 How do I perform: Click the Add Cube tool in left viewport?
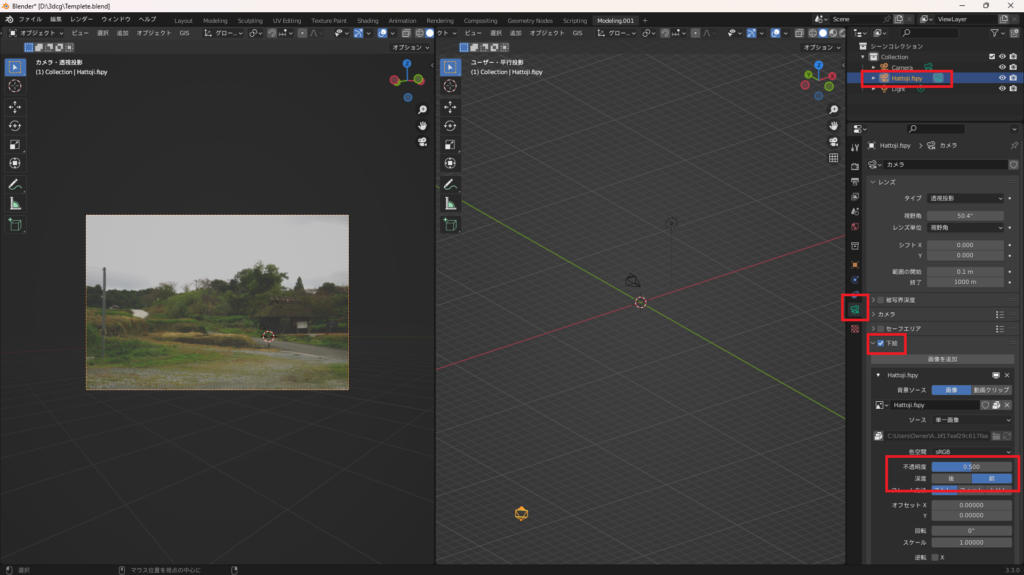[15, 225]
